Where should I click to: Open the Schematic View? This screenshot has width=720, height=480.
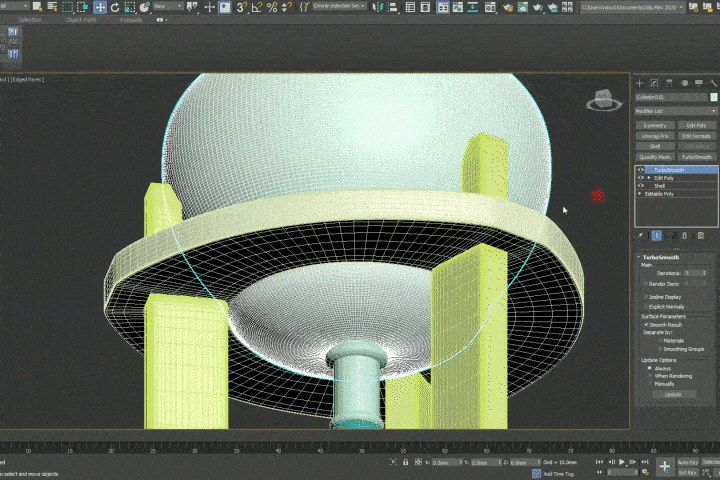point(472,7)
